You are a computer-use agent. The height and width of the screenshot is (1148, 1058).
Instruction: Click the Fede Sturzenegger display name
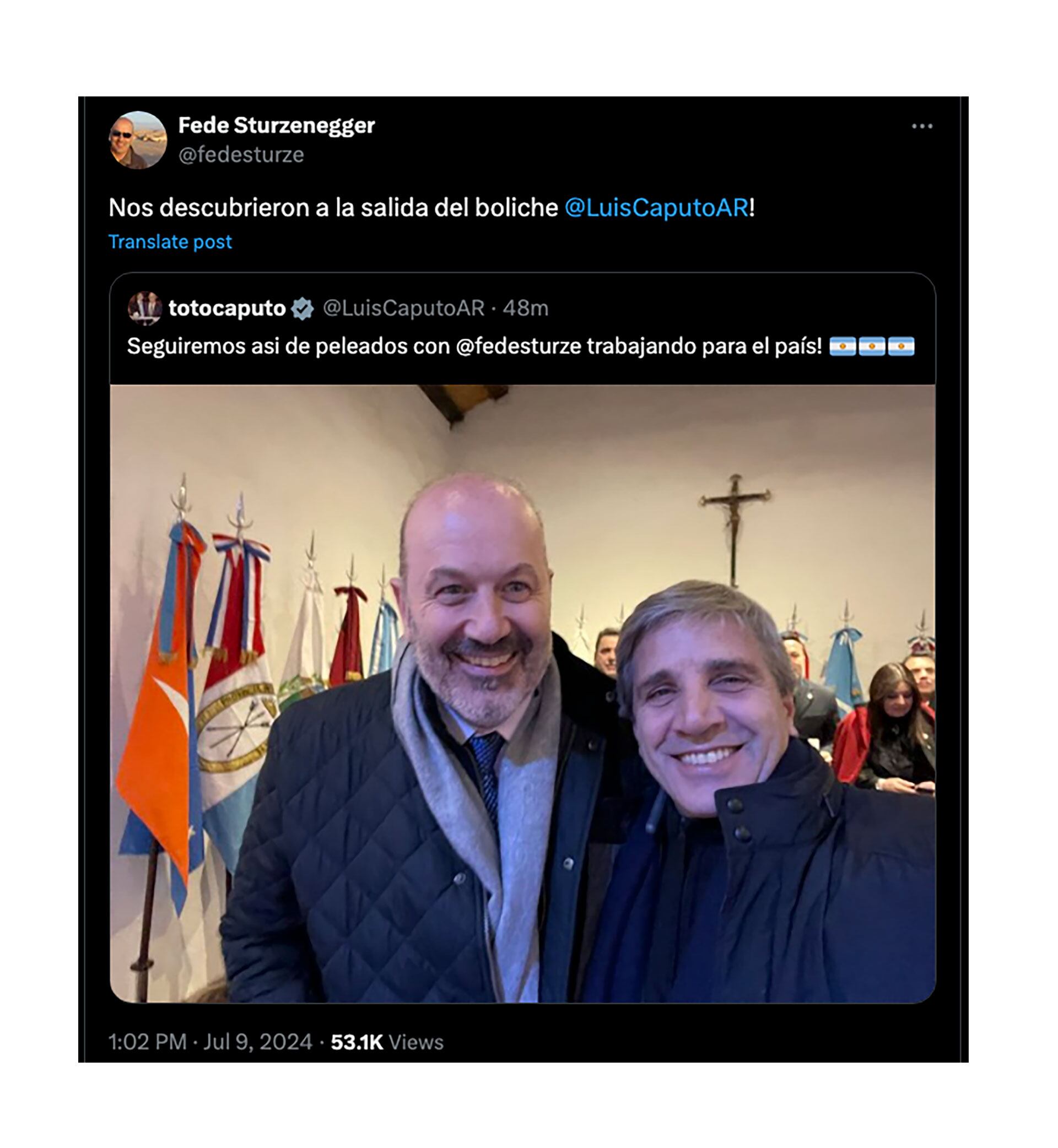(x=277, y=126)
